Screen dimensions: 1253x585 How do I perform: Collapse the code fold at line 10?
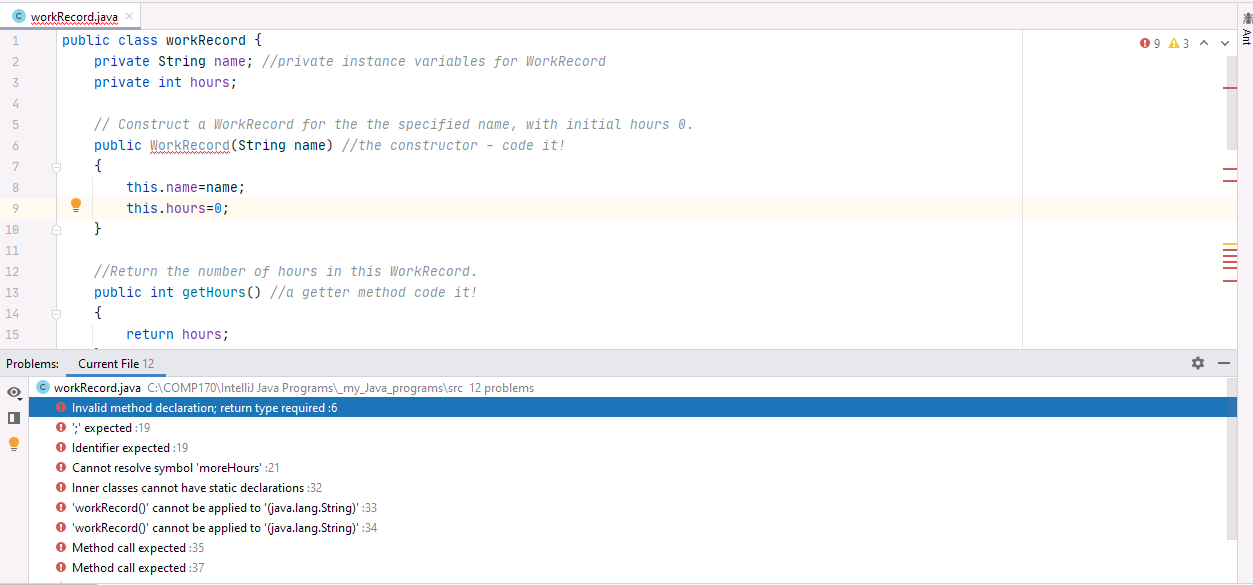55,229
